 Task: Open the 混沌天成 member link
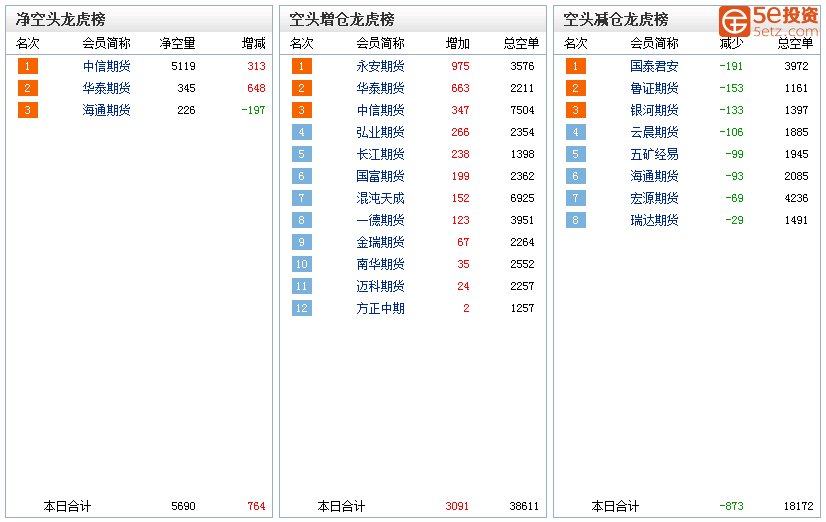point(380,198)
